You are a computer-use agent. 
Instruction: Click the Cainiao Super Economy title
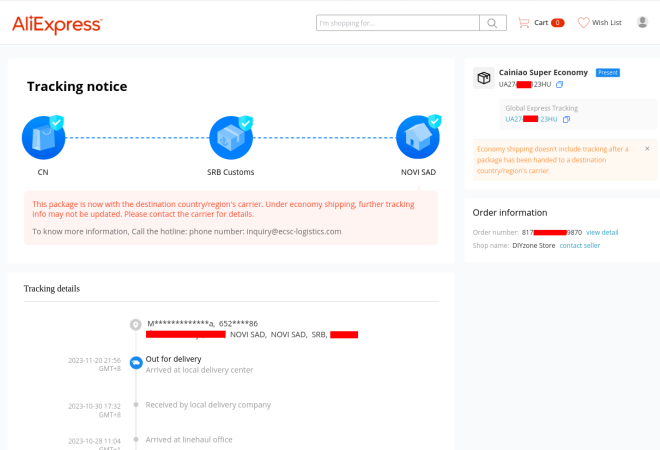543,72
